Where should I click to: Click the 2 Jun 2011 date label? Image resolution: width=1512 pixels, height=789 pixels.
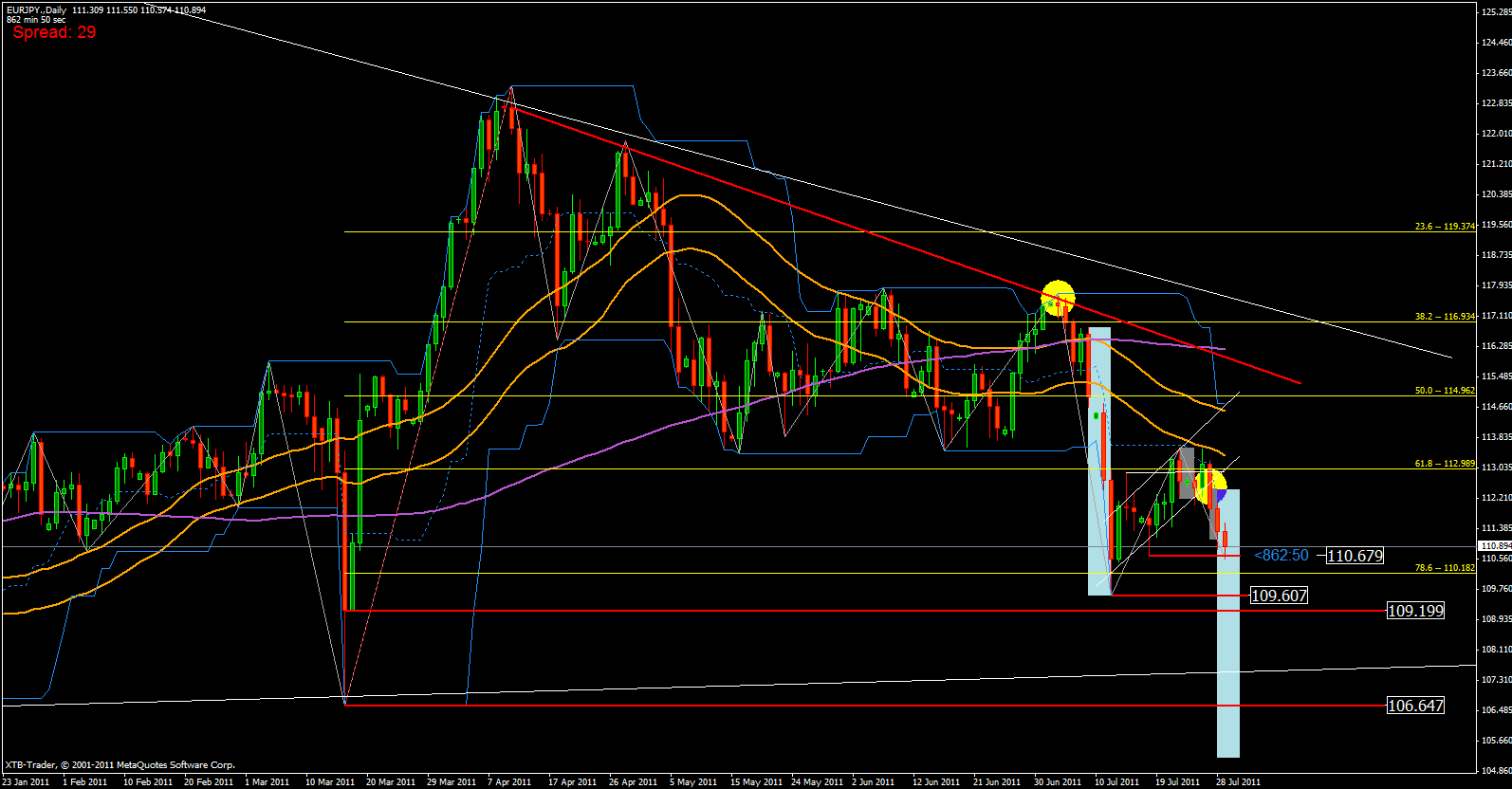coord(874,782)
